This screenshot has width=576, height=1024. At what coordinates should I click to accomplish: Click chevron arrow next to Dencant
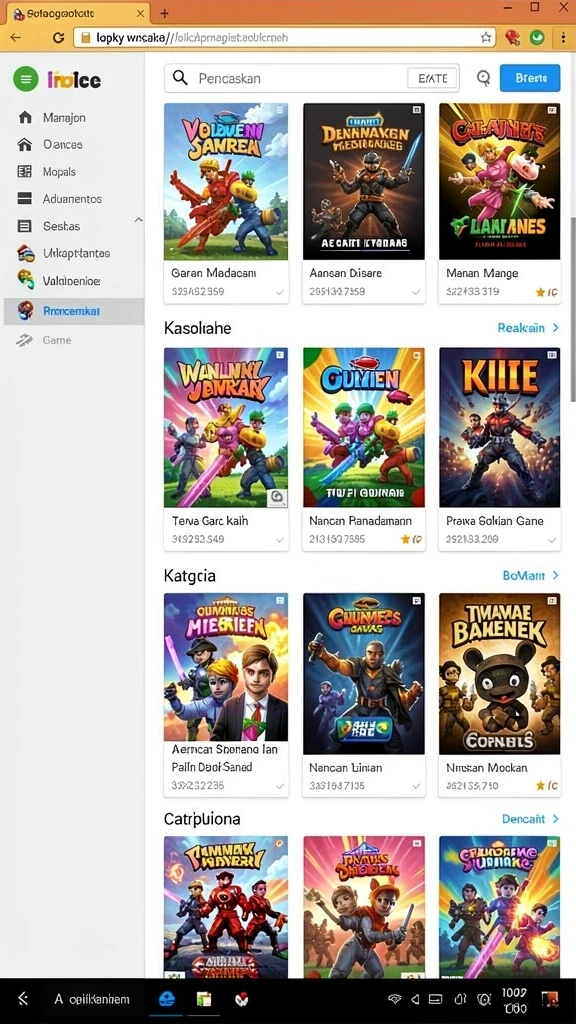556,818
